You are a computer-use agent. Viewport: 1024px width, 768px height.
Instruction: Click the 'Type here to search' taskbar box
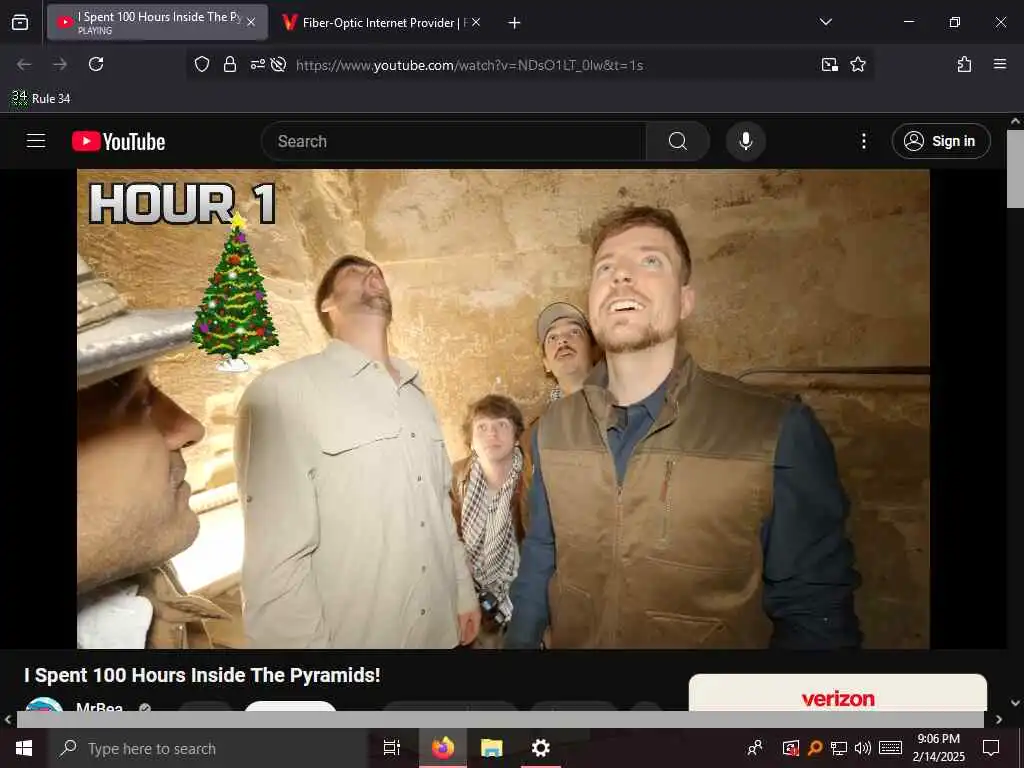[208, 748]
